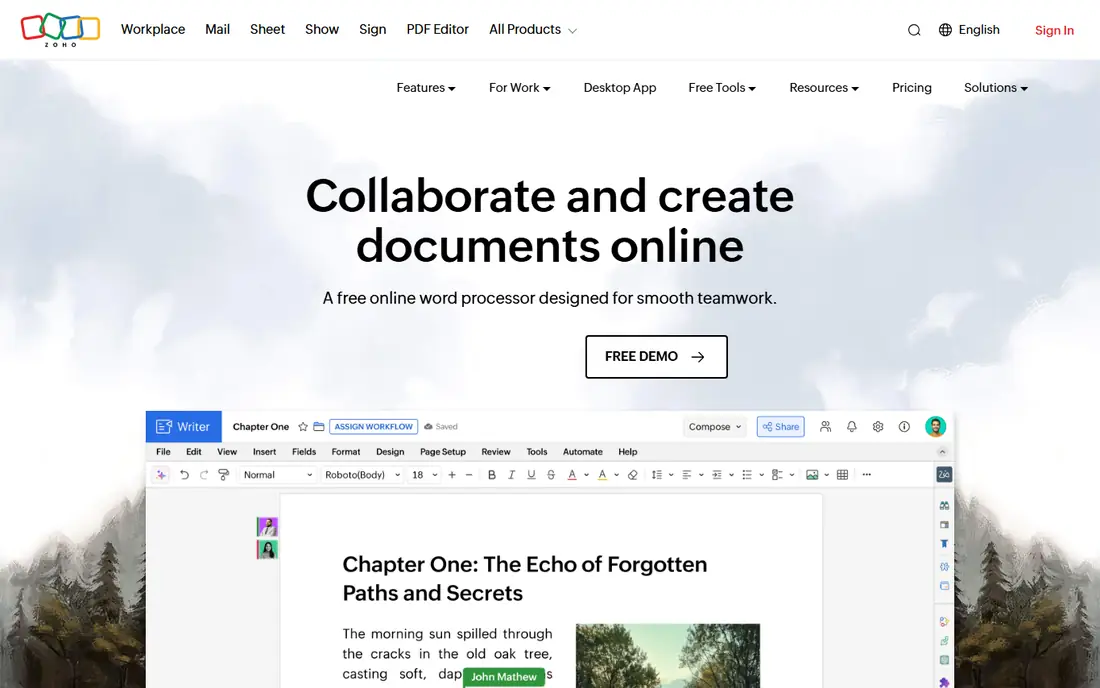
Task: Open the more options ellipsis
Action: [866, 475]
